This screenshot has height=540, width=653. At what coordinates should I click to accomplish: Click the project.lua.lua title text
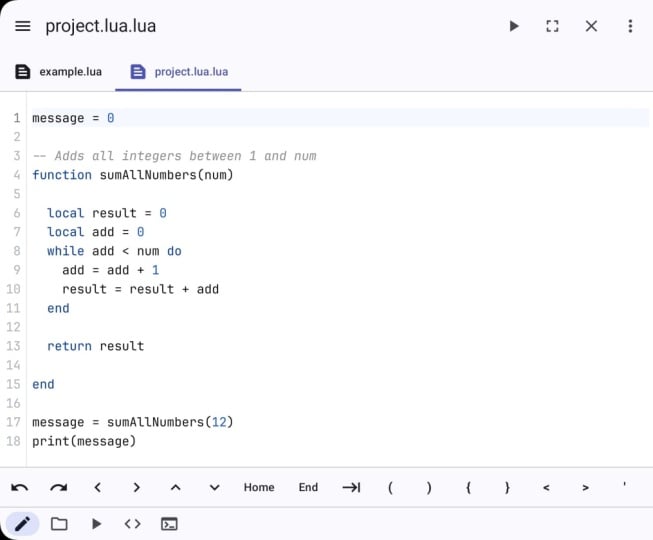[x=101, y=26]
